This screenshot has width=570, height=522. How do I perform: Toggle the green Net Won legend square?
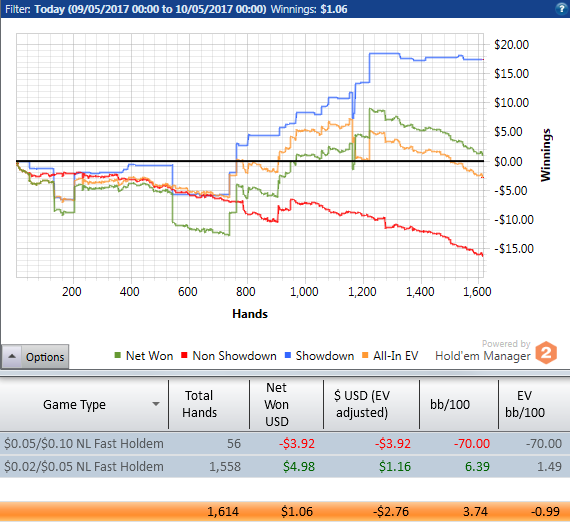click(x=117, y=355)
